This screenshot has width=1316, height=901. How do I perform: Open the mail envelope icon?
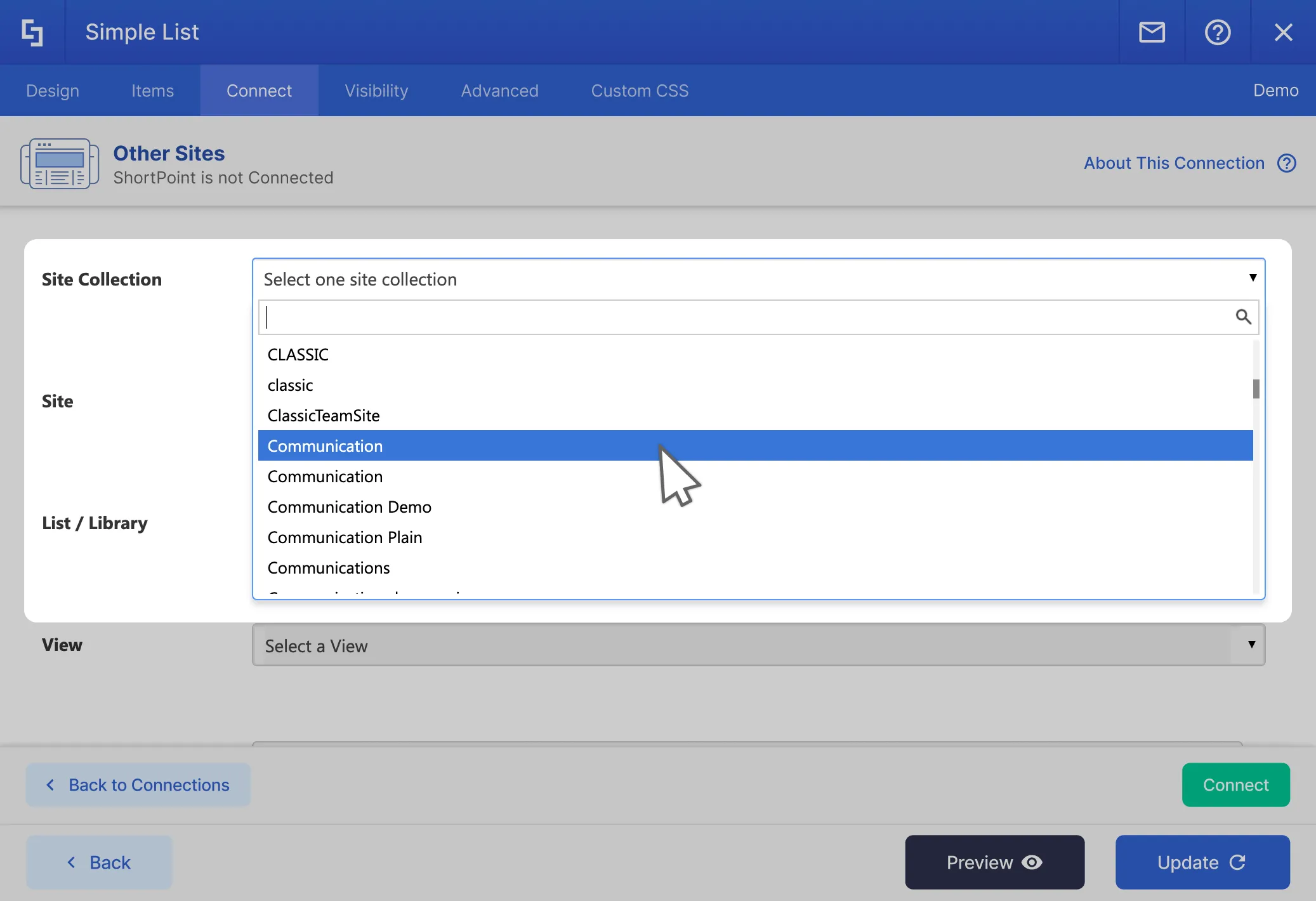1152,32
